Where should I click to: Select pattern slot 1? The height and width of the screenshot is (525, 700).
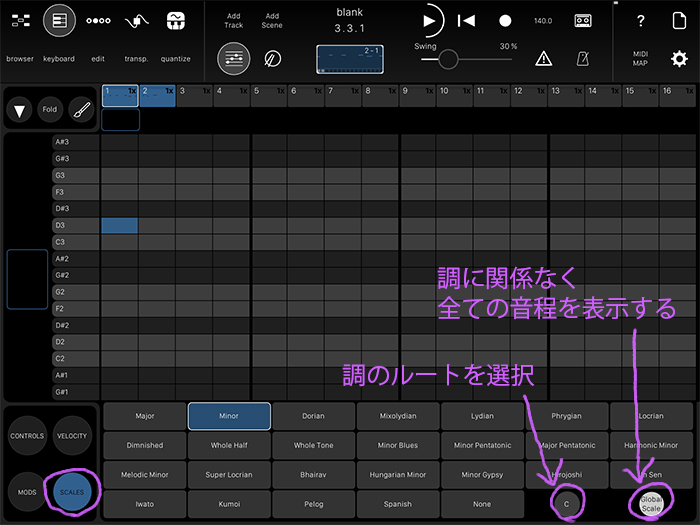point(120,96)
